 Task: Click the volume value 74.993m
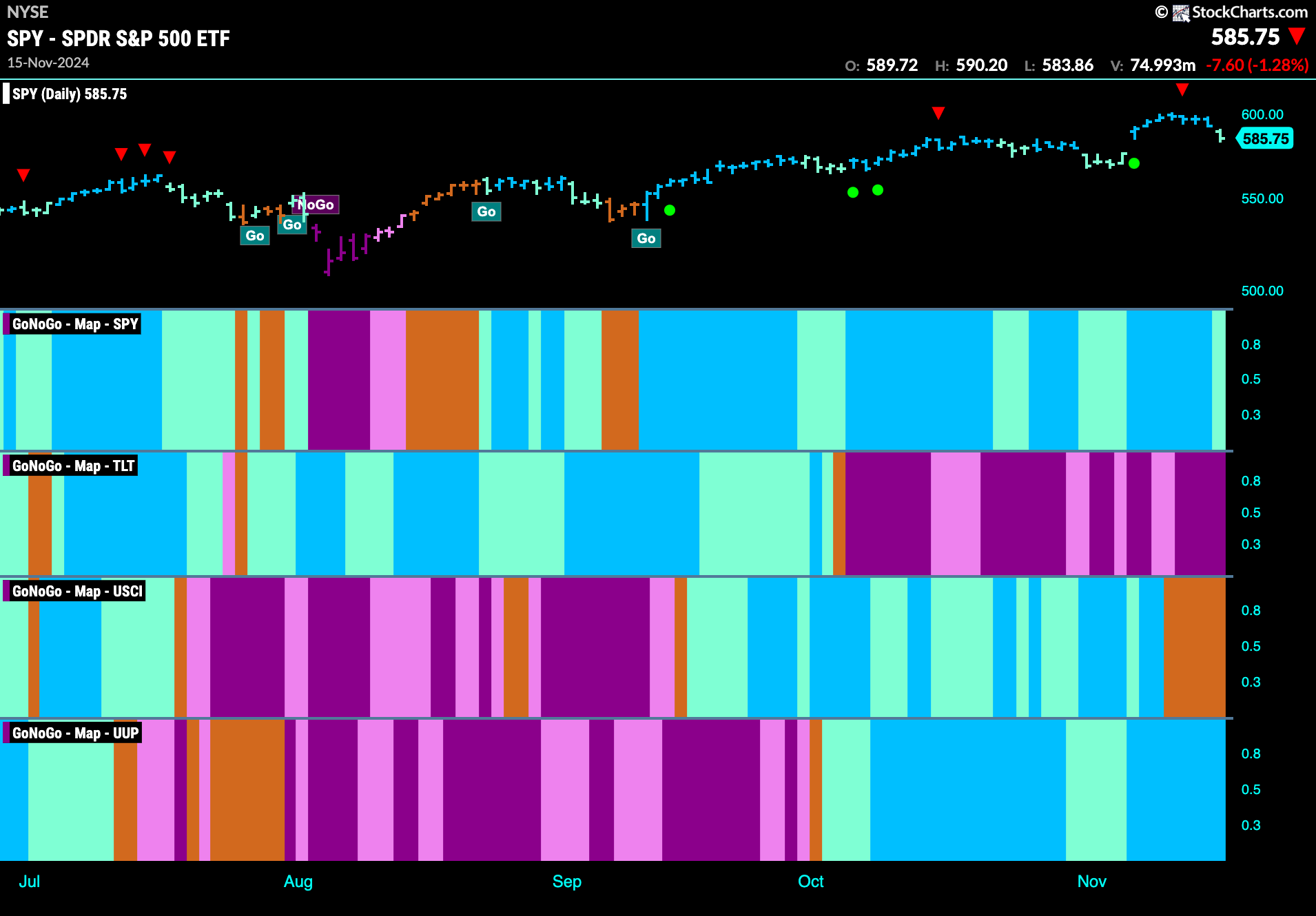click(1163, 65)
